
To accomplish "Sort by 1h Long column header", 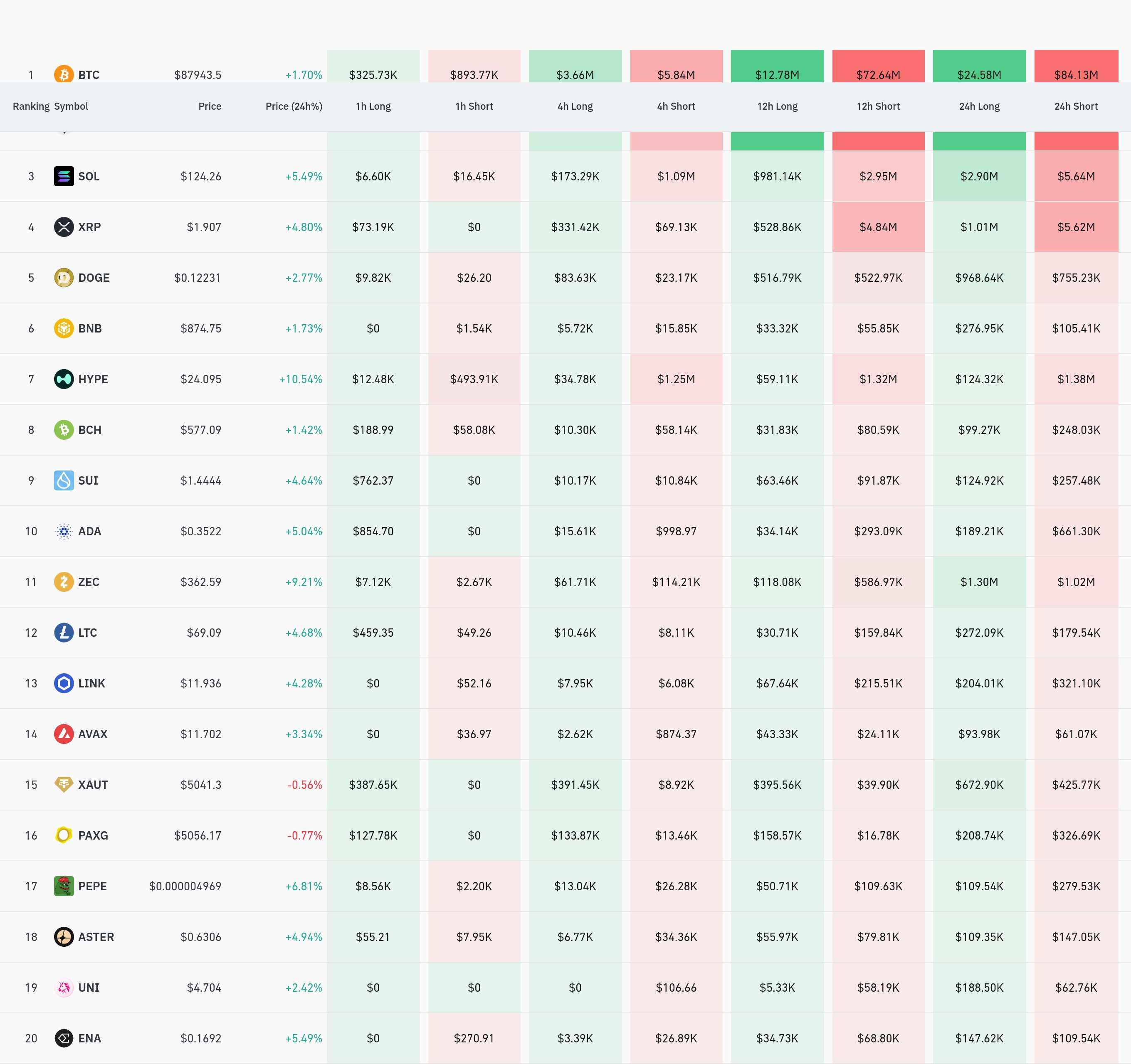I will [x=373, y=106].
